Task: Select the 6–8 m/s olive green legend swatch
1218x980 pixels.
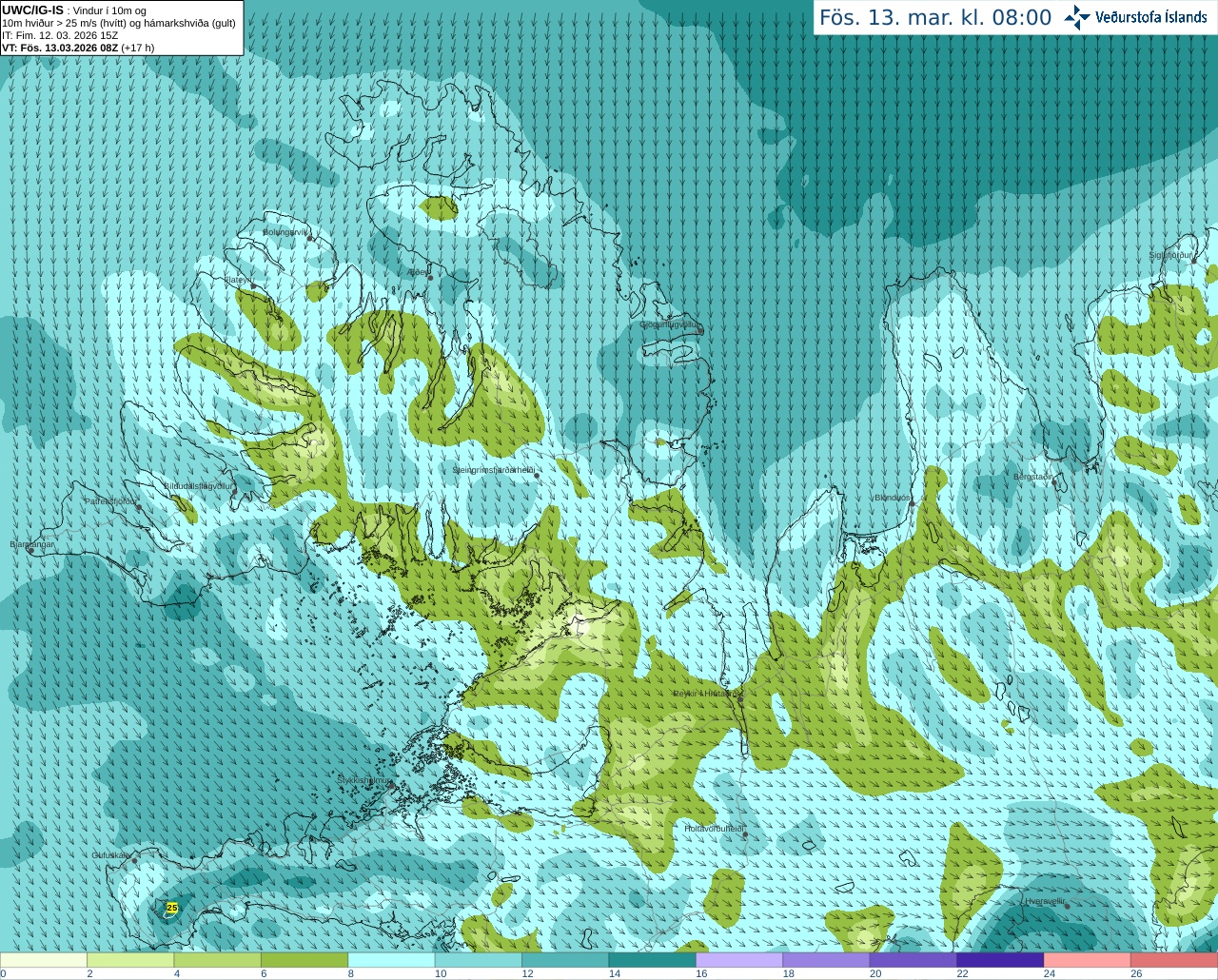Action: (x=304, y=960)
